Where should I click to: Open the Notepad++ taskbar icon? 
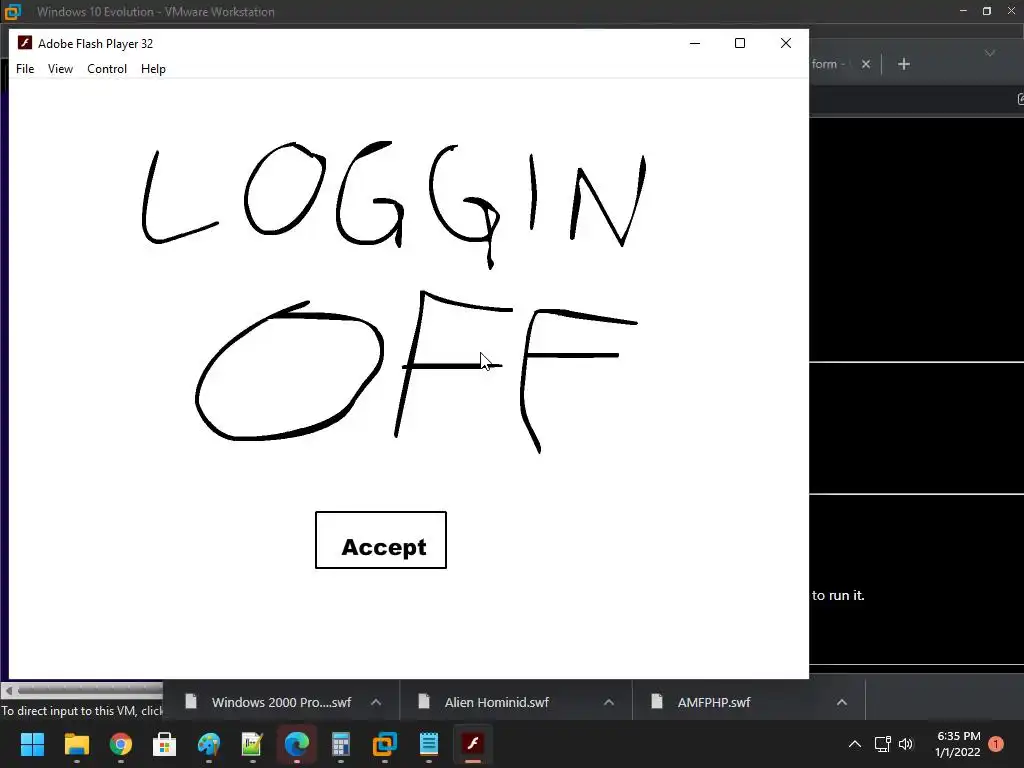pyautogui.click(x=253, y=744)
